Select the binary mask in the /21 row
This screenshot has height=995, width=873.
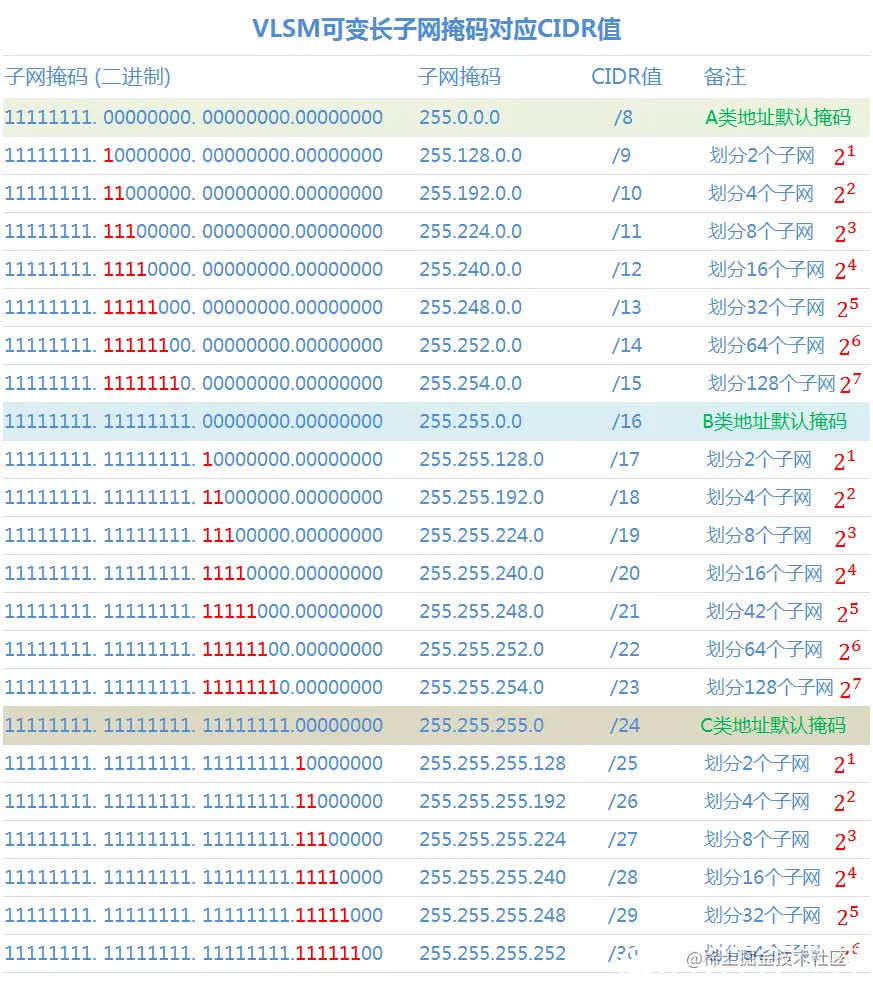(x=194, y=612)
